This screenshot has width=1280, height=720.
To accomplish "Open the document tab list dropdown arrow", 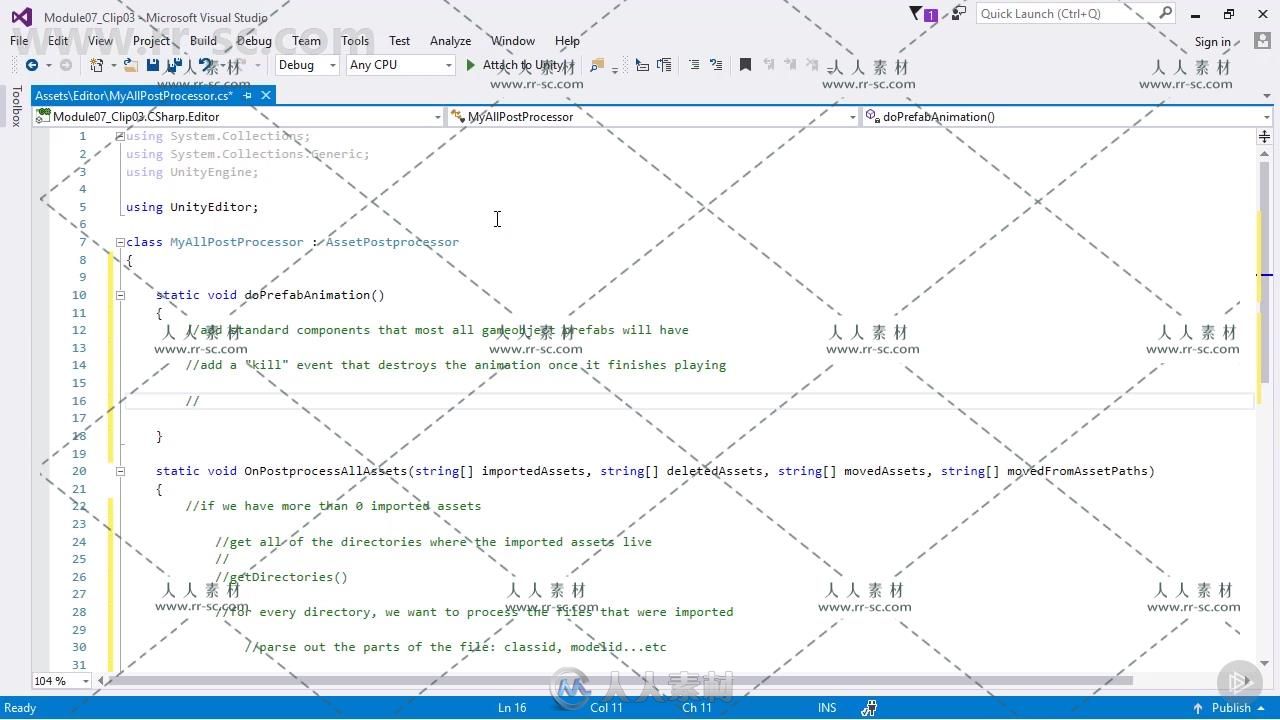I will pos(1267,96).
